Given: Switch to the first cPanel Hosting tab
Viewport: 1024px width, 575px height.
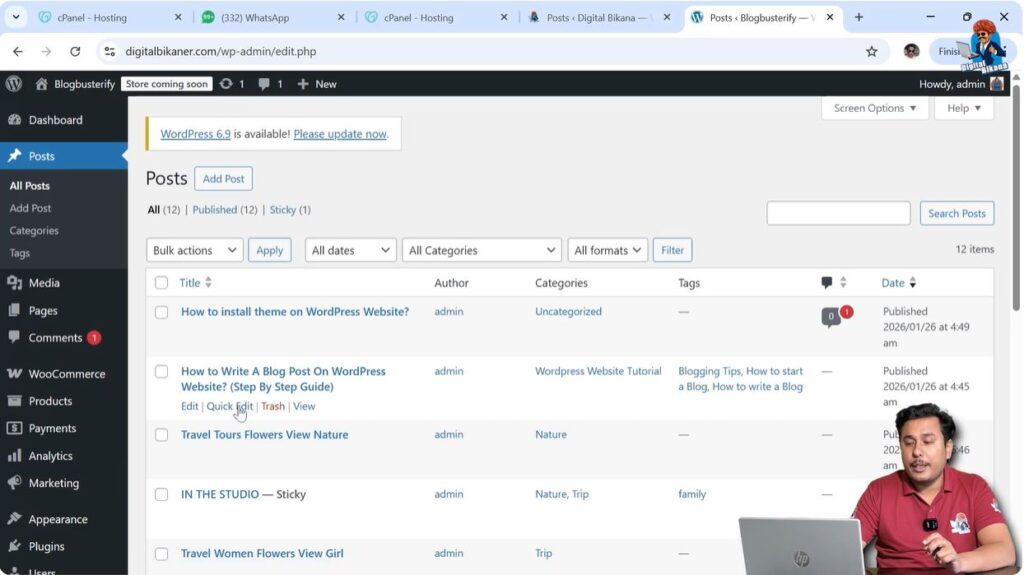Looking at the screenshot, I should coord(109,18).
